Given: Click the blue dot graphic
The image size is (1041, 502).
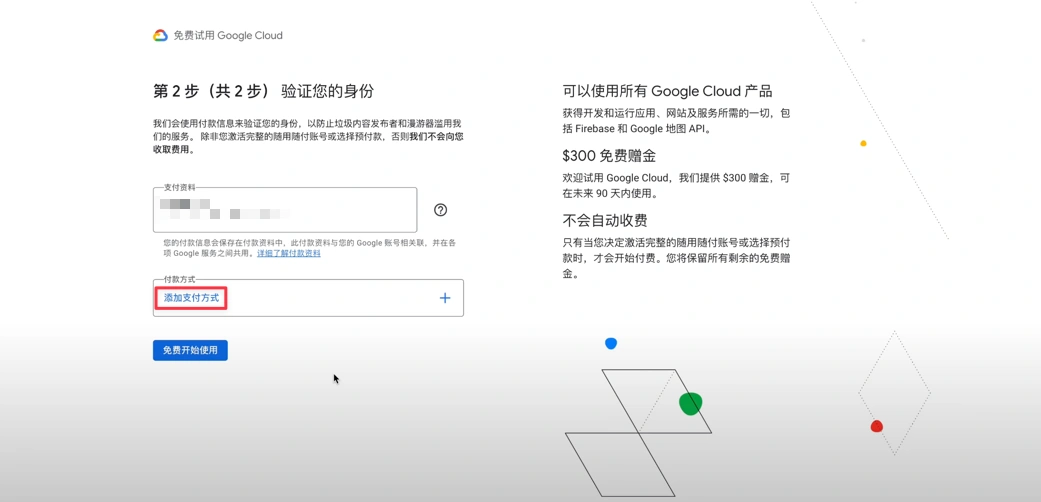Looking at the screenshot, I should pos(611,344).
